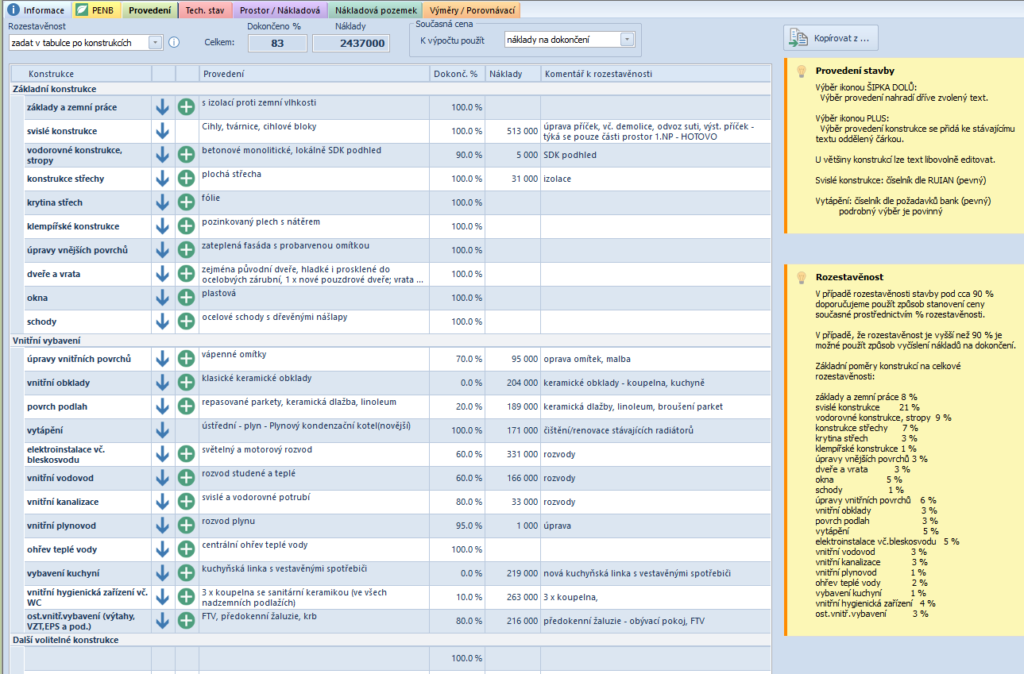The height and width of the screenshot is (674, 1024).
Task: Click down arrow in schody row
Action: point(163,321)
